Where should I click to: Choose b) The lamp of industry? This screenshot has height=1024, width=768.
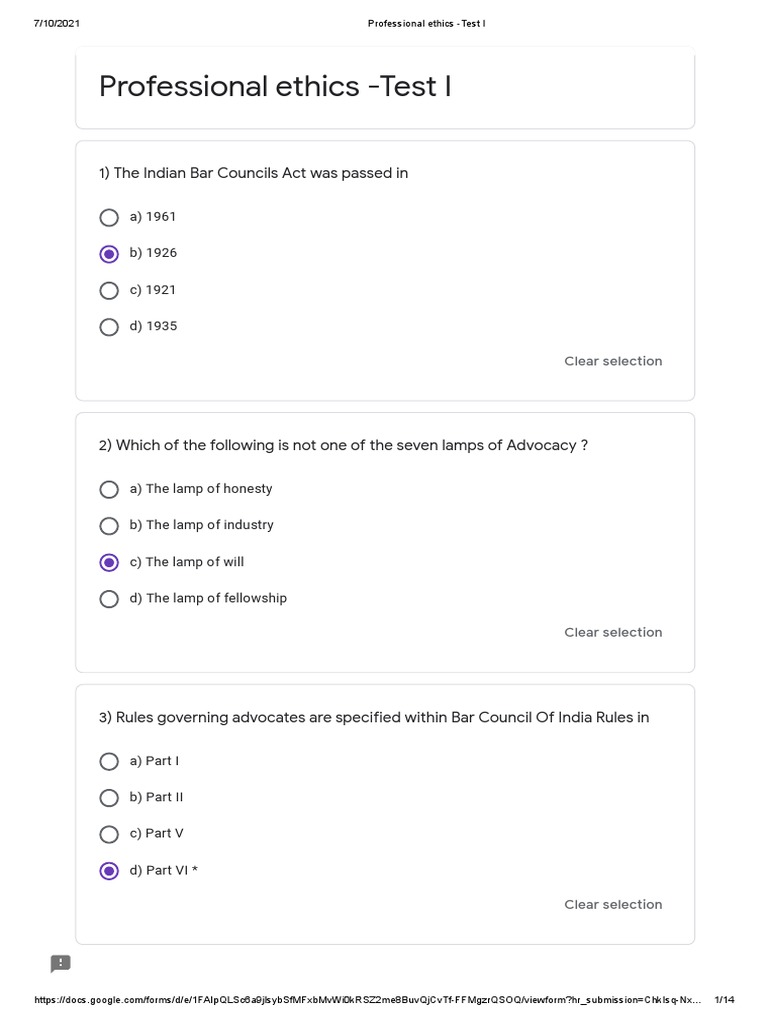click(x=110, y=525)
